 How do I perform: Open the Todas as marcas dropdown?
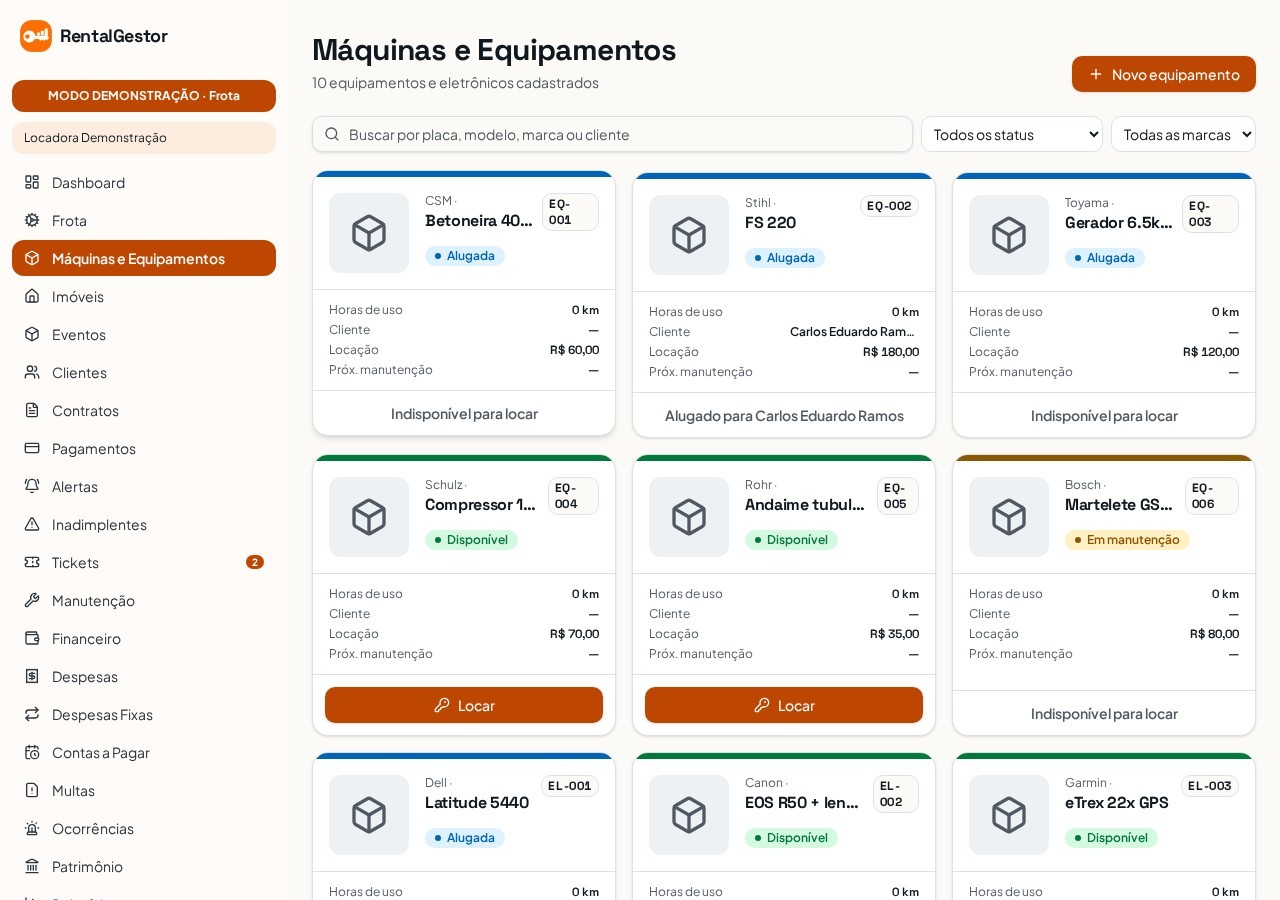point(1183,134)
